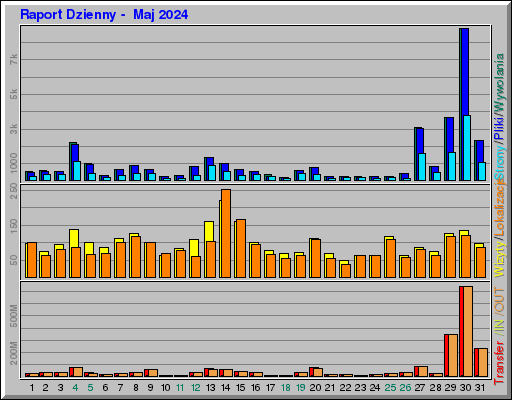
Task: Click the '250' axis value
Action: click(13, 191)
